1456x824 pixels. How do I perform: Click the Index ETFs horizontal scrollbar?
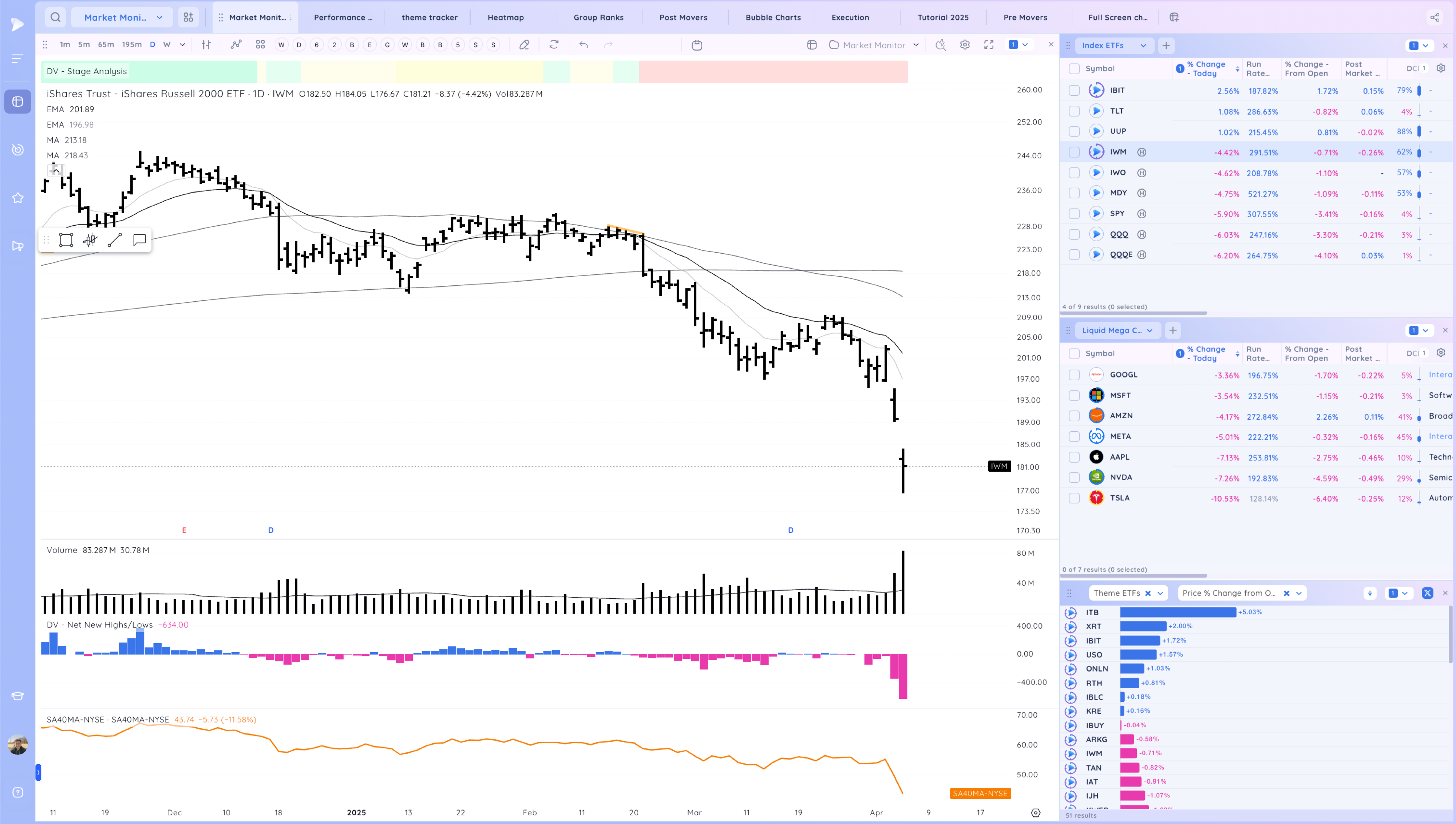[x=1134, y=313]
